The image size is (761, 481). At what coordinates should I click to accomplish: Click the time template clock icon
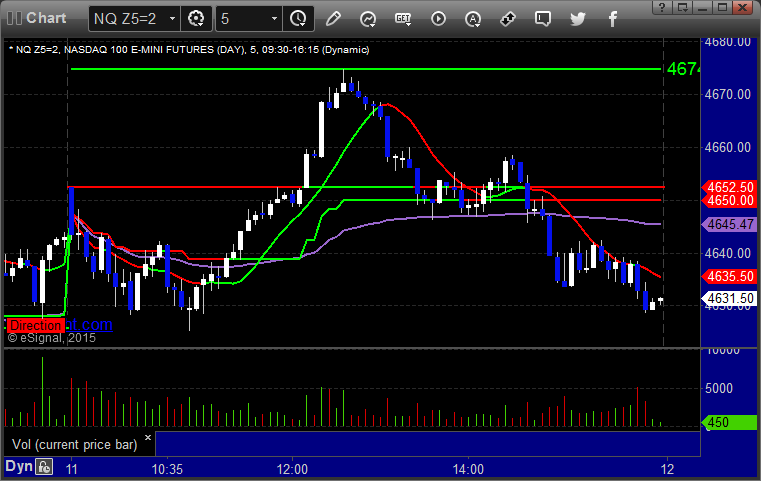click(298, 19)
